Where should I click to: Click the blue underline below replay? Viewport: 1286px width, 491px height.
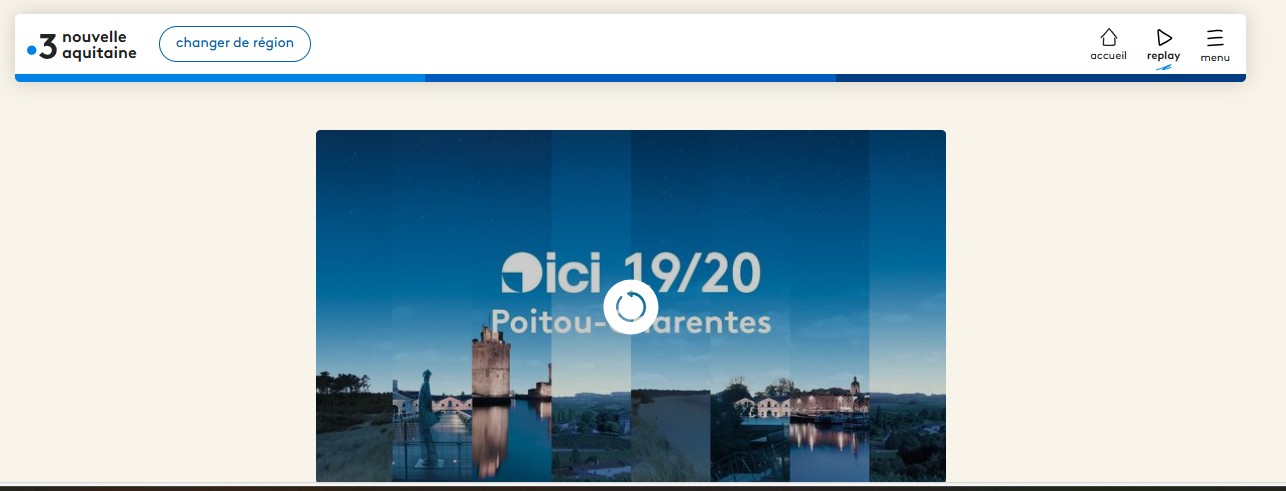point(1163,67)
